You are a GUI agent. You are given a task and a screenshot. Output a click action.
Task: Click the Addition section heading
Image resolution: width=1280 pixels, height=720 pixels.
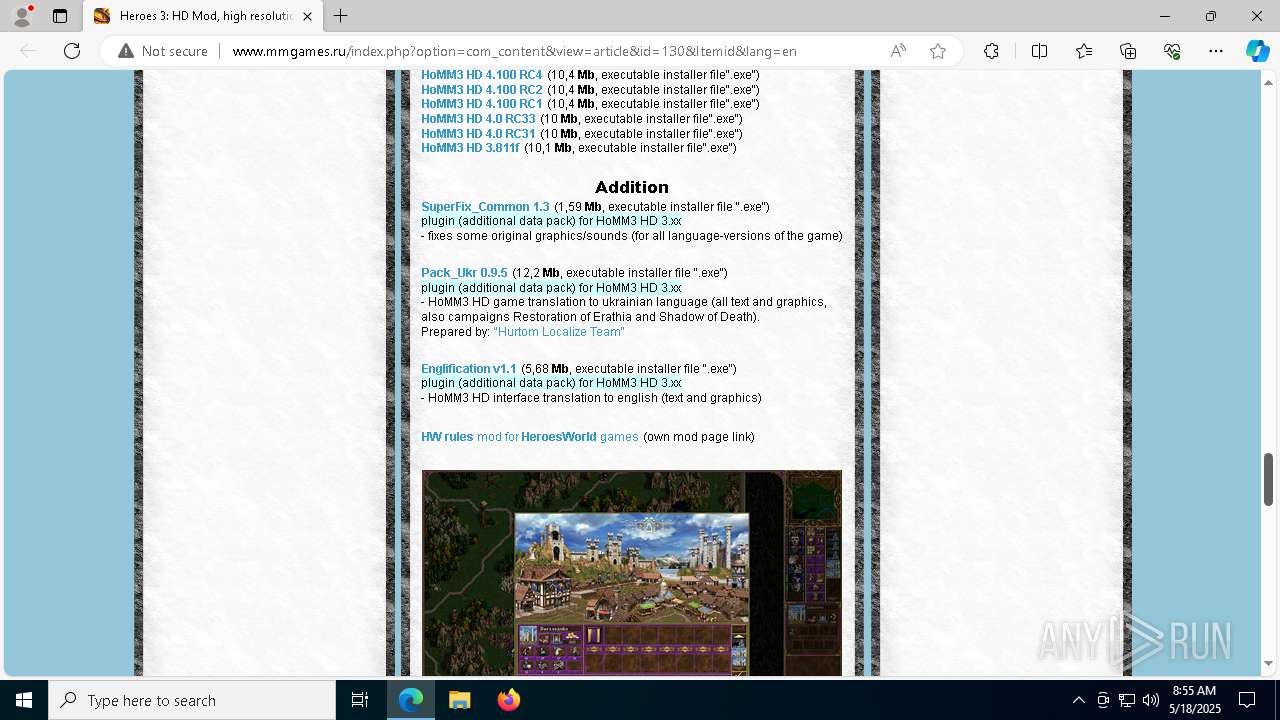click(632, 187)
